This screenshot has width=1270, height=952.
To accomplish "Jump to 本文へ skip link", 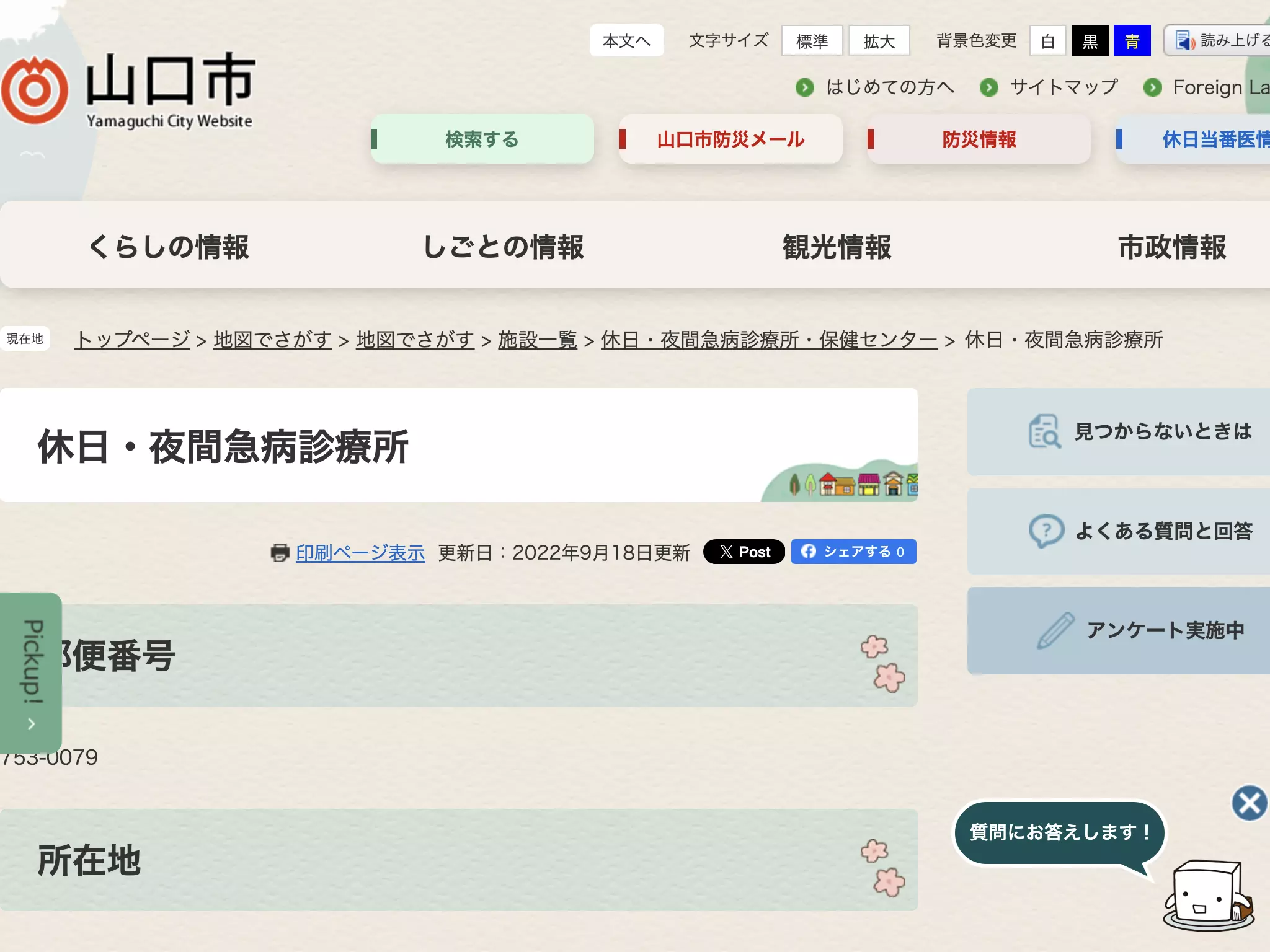I will [x=627, y=41].
